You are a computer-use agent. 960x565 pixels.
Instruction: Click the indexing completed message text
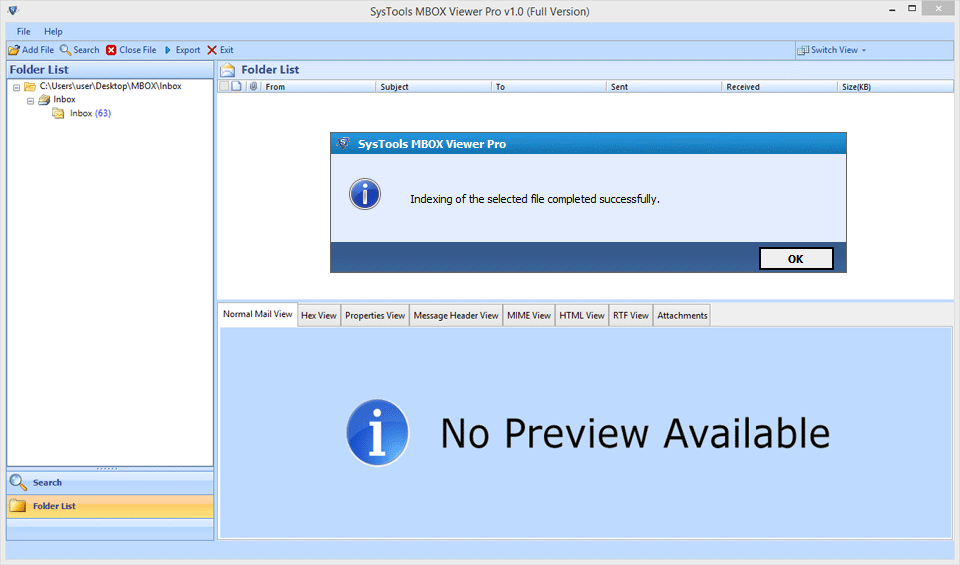point(534,199)
